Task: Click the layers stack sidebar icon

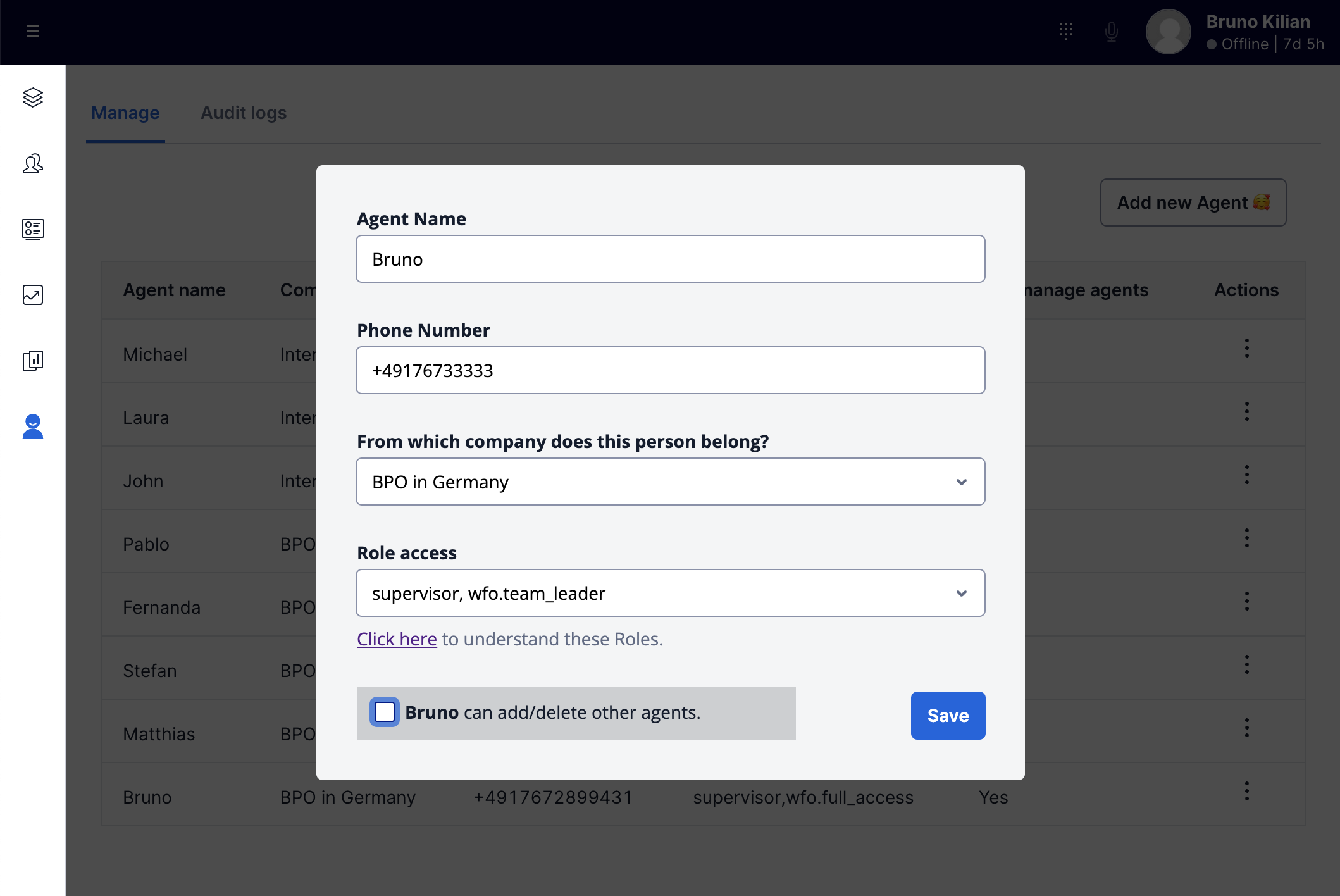Action: tap(33, 97)
